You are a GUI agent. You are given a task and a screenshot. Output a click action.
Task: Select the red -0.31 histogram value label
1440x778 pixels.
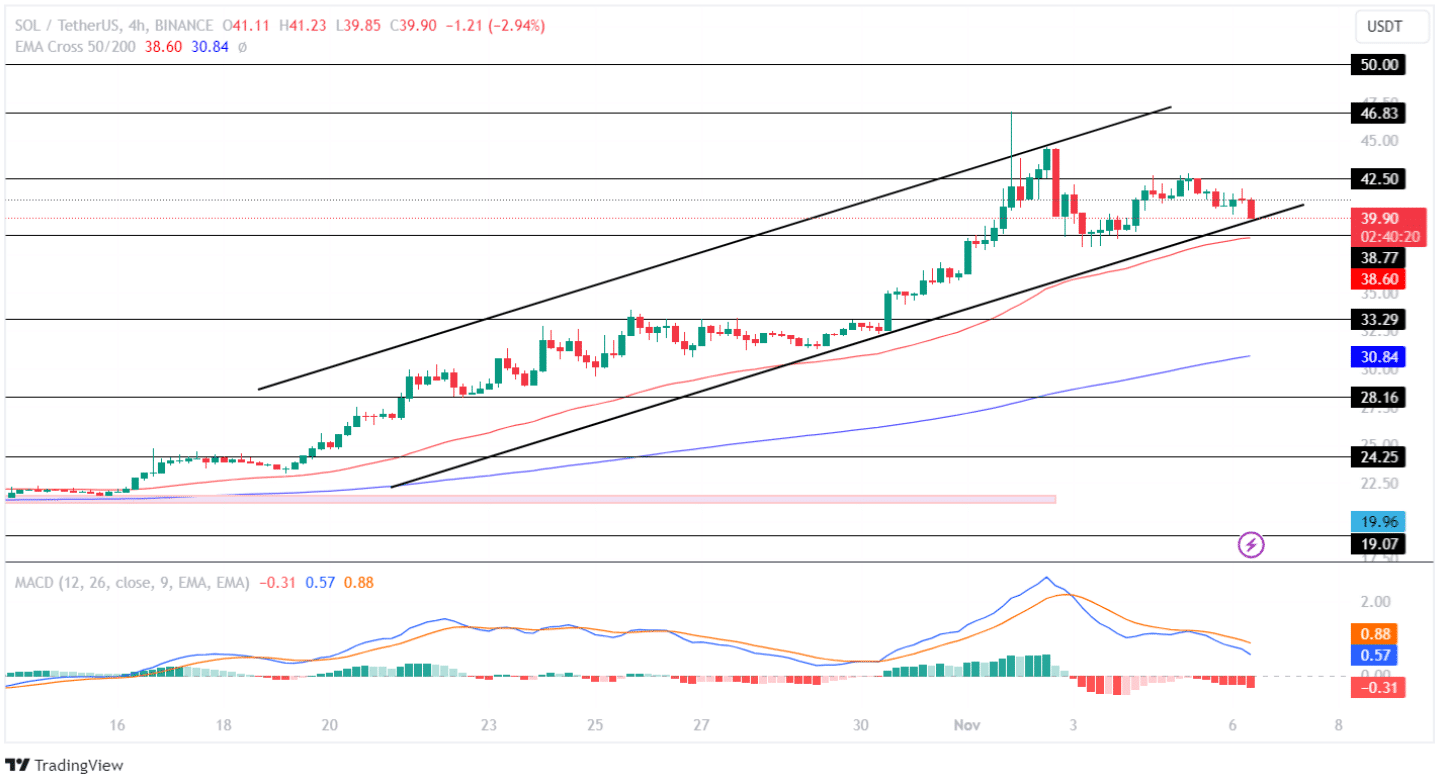1377,687
